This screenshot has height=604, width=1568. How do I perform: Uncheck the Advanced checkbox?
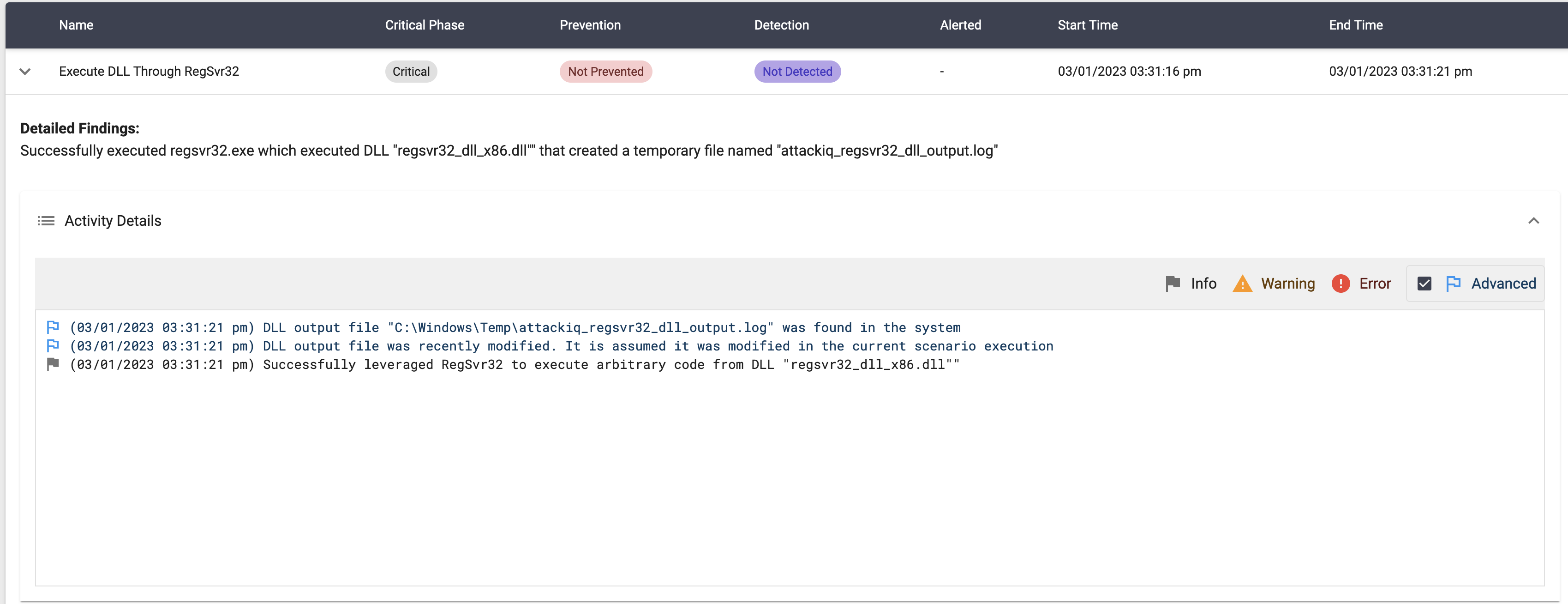pos(1424,284)
